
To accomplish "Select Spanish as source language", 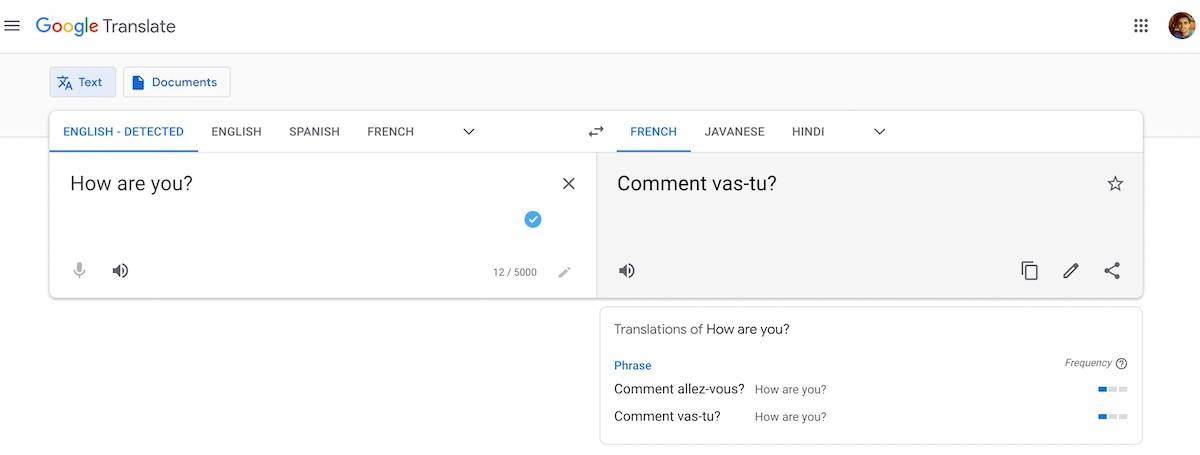I will click(314, 131).
